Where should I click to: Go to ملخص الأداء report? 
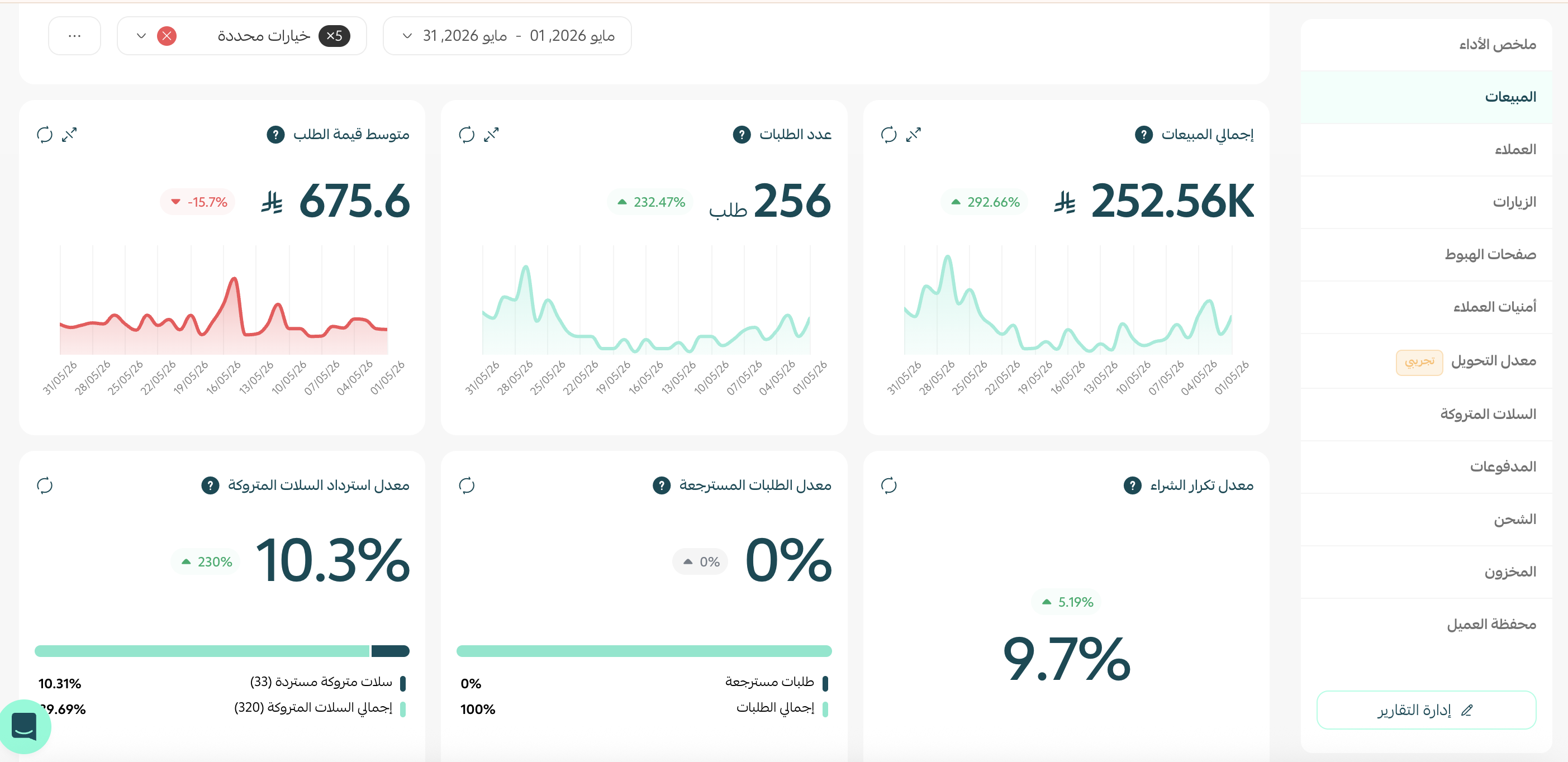pos(1426,45)
